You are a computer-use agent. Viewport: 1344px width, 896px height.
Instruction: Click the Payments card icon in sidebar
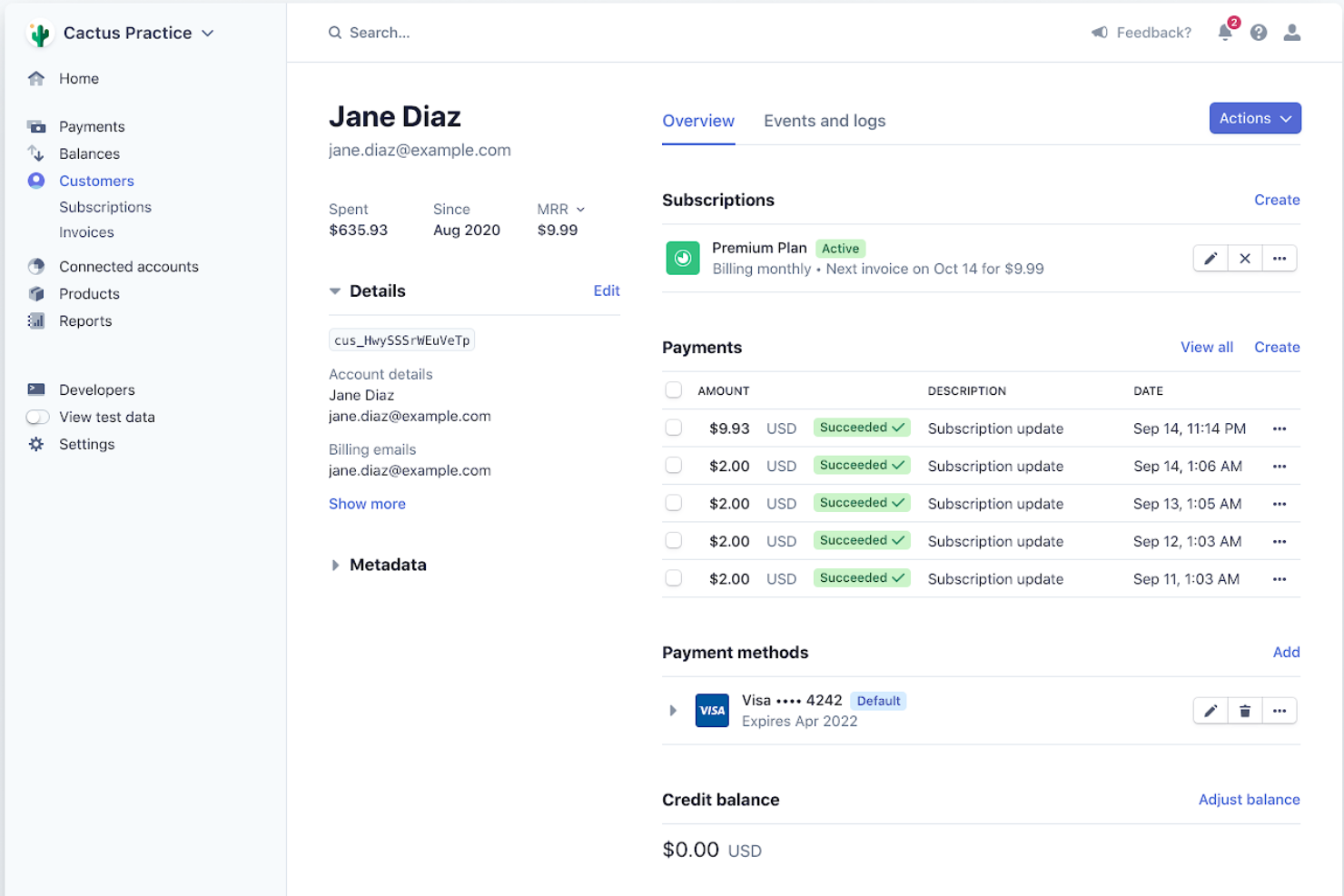pos(36,126)
